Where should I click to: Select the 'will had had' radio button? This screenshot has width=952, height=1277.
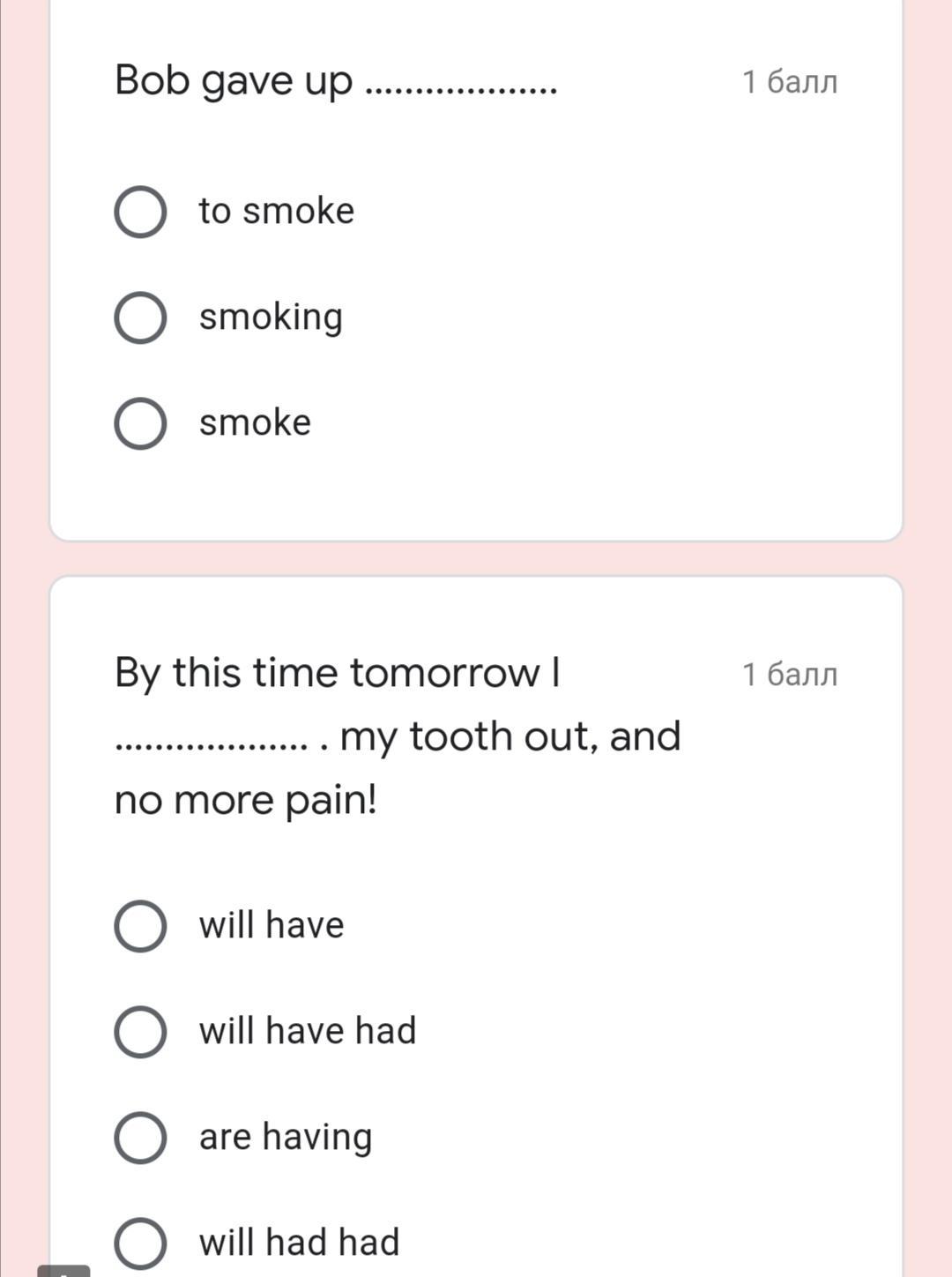[140, 1243]
